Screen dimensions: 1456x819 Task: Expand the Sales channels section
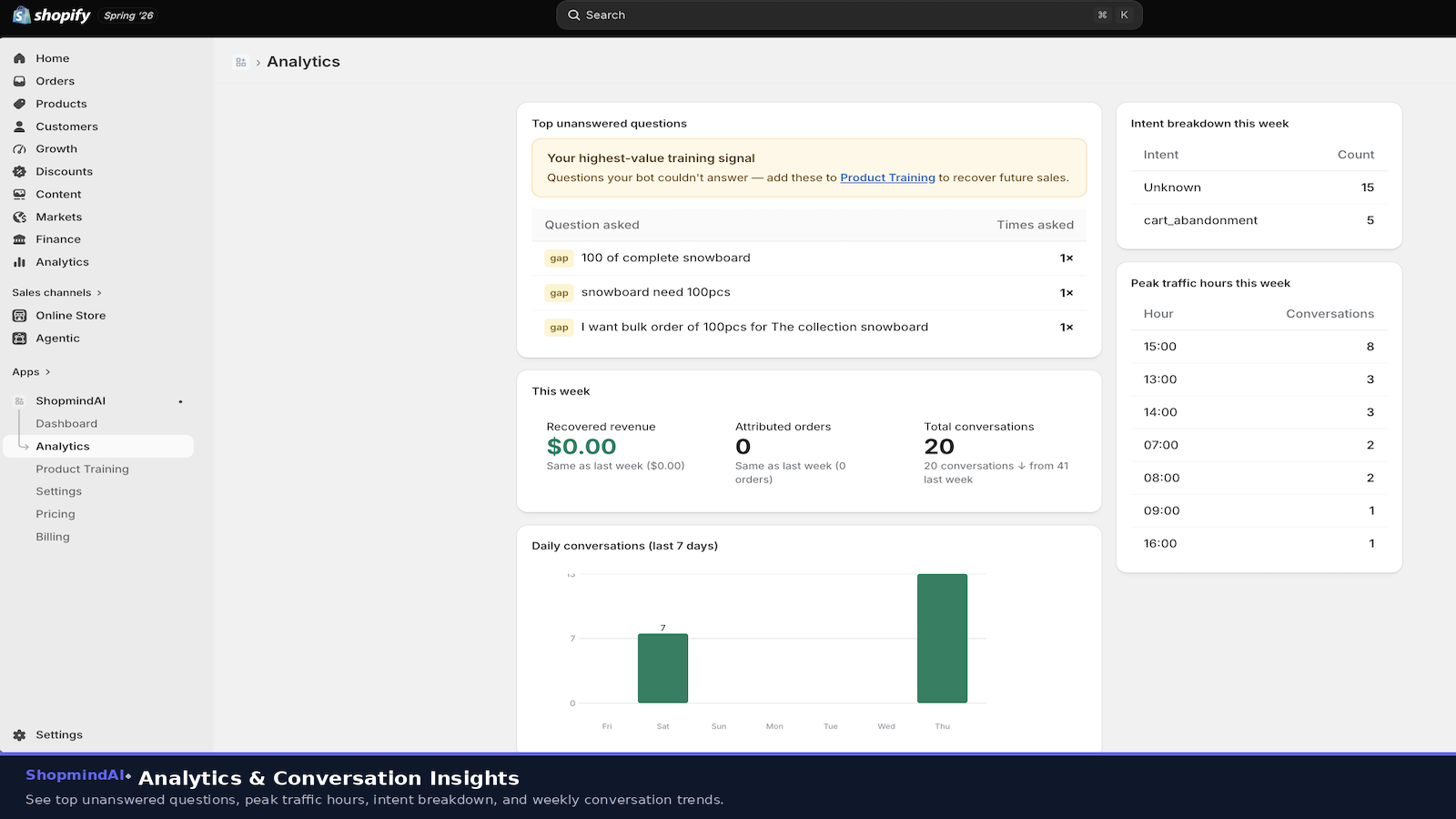[x=56, y=293]
